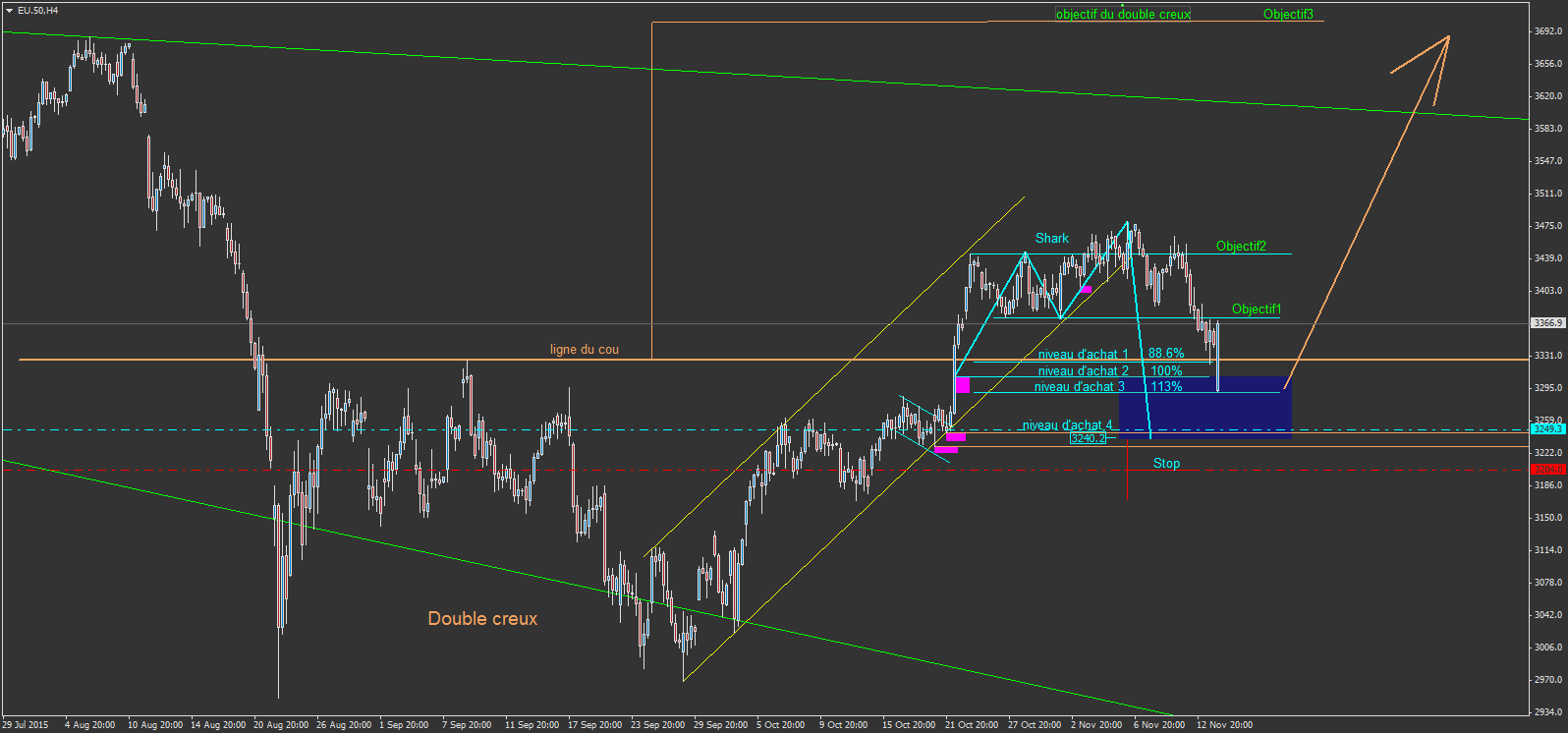Click the "7 Sep 20:00" time label

tap(468, 725)
